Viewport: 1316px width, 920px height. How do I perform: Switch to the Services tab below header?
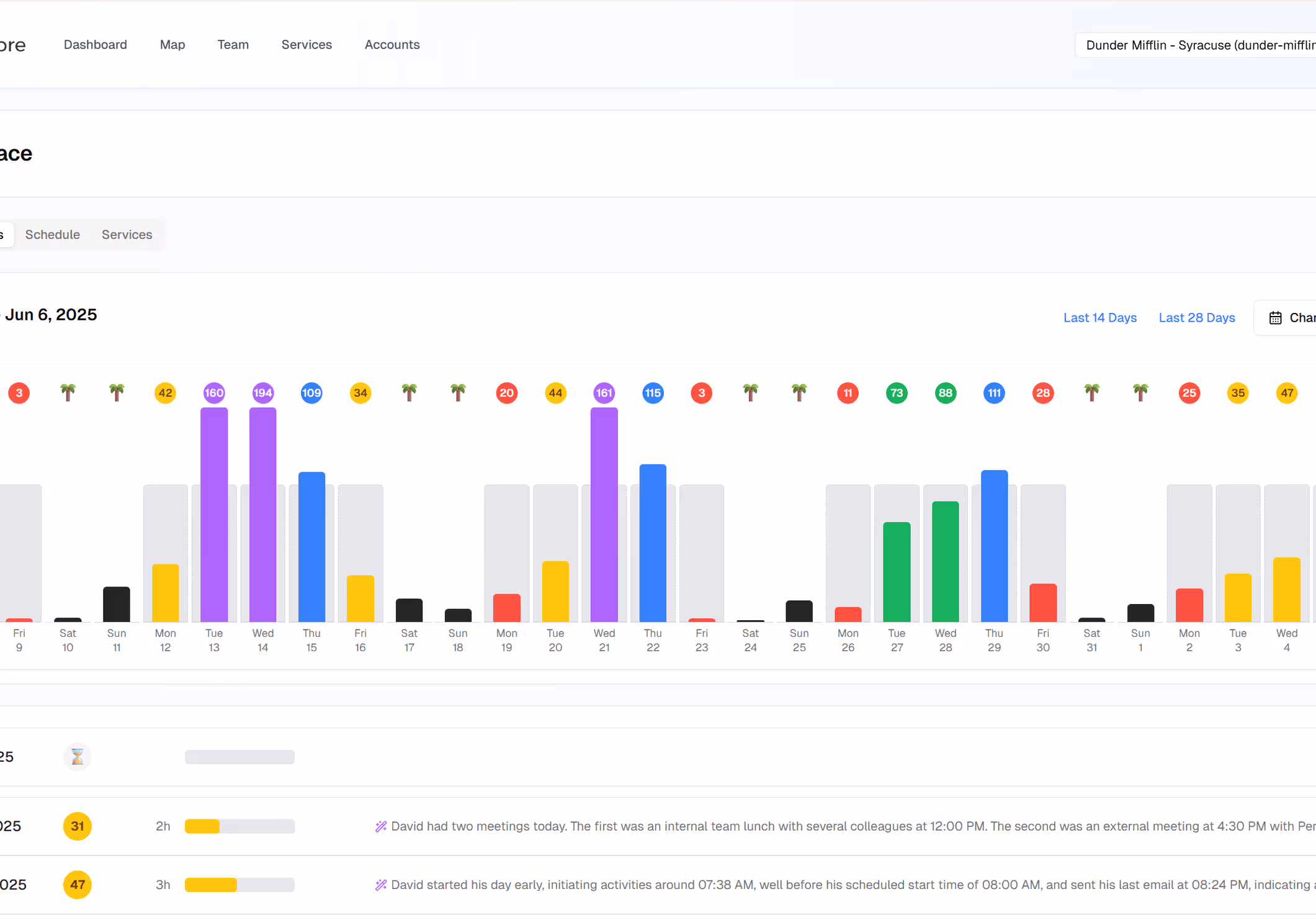pyautogui.click(x=127, y=235)
